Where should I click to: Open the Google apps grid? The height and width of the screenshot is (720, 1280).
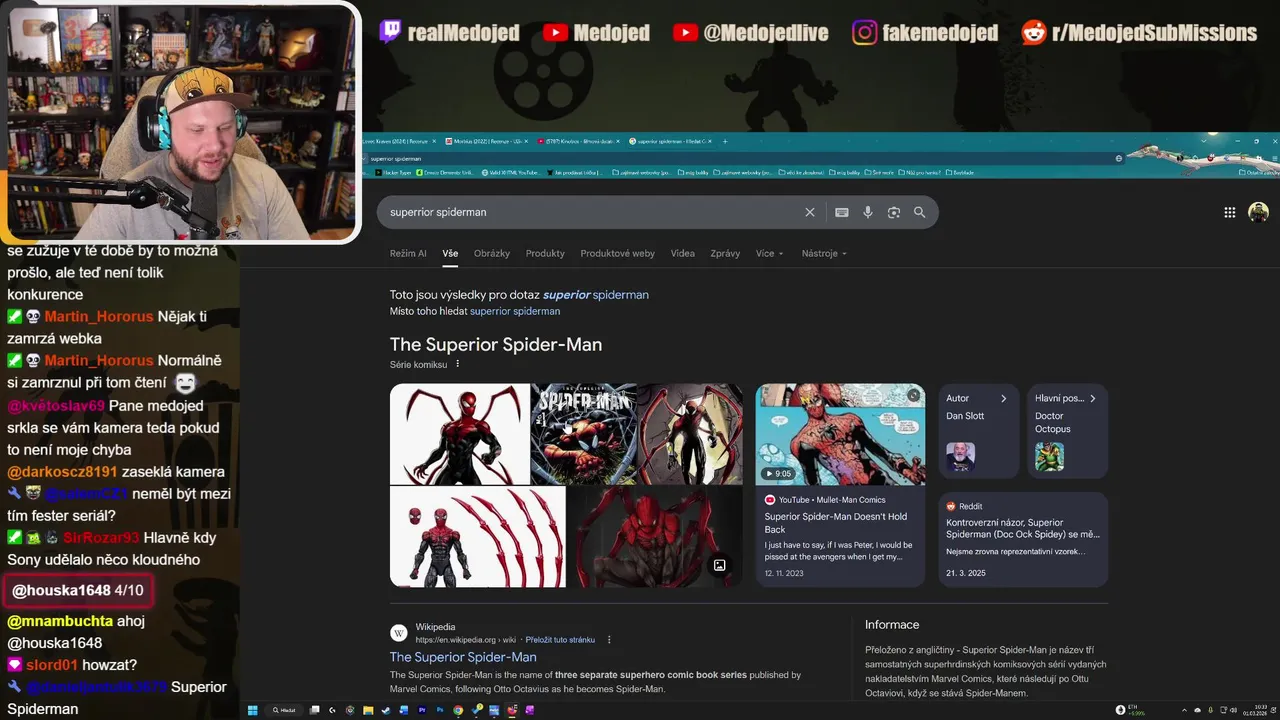pos(1230,212)
